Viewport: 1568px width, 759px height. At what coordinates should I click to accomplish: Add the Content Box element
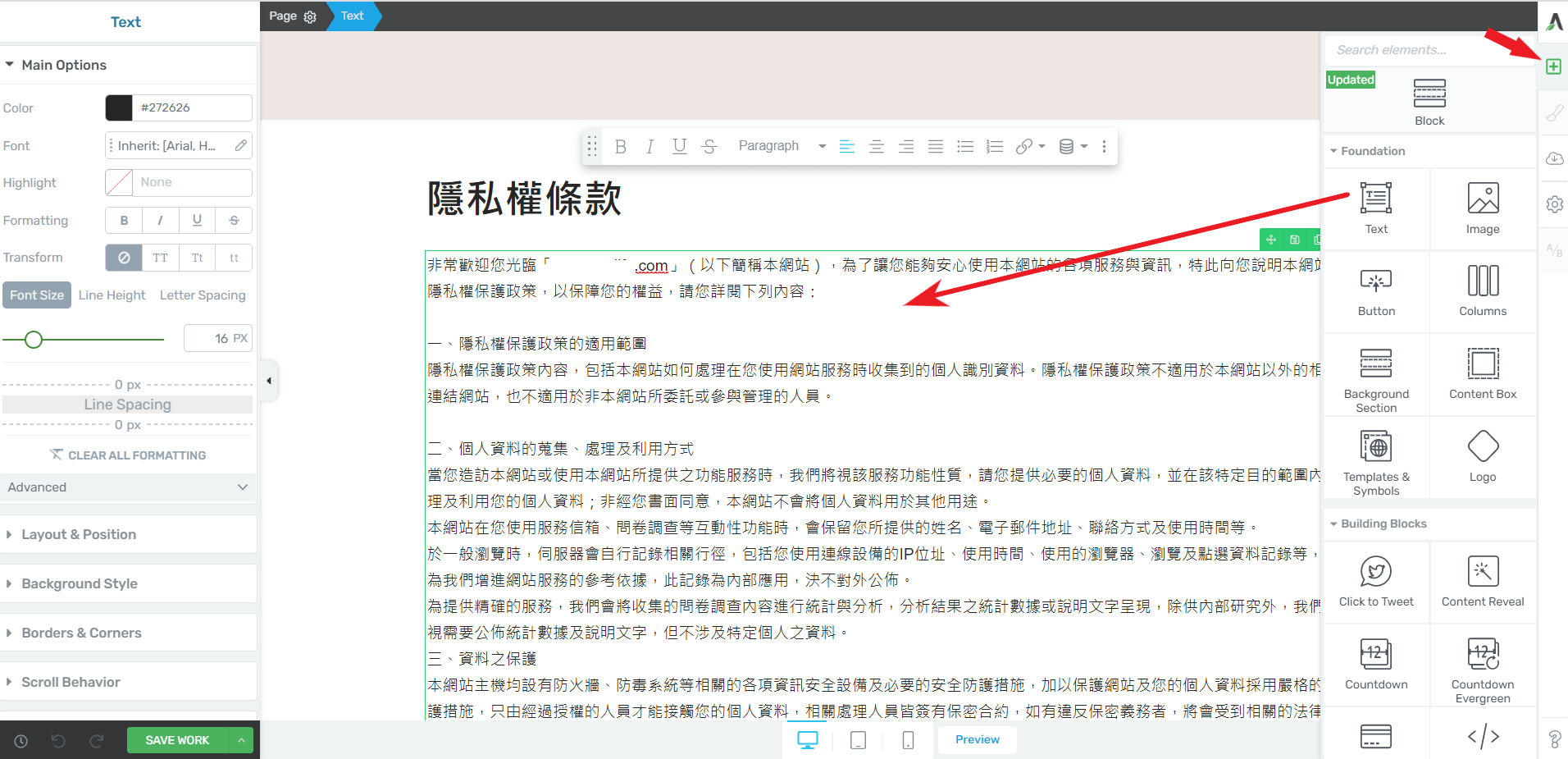click(1483, 375)
